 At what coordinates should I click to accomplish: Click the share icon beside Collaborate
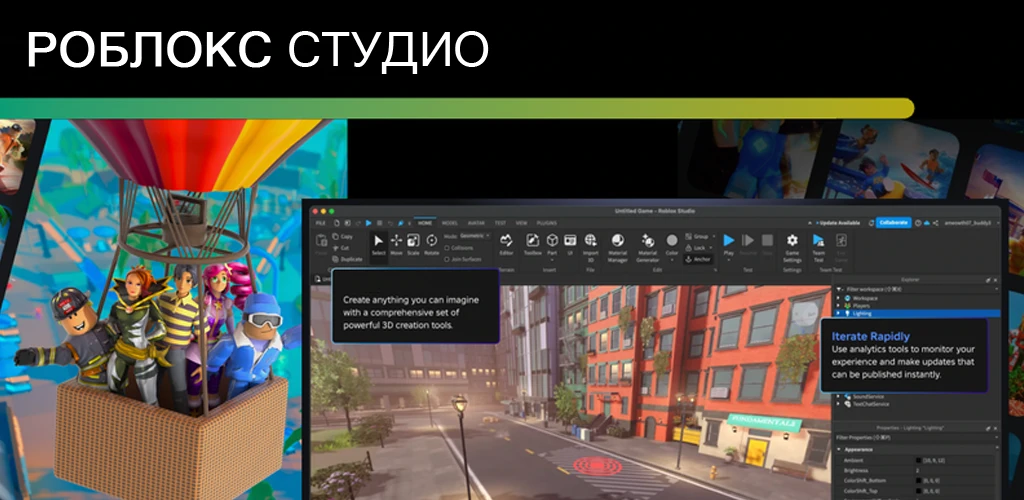(935, 223)
